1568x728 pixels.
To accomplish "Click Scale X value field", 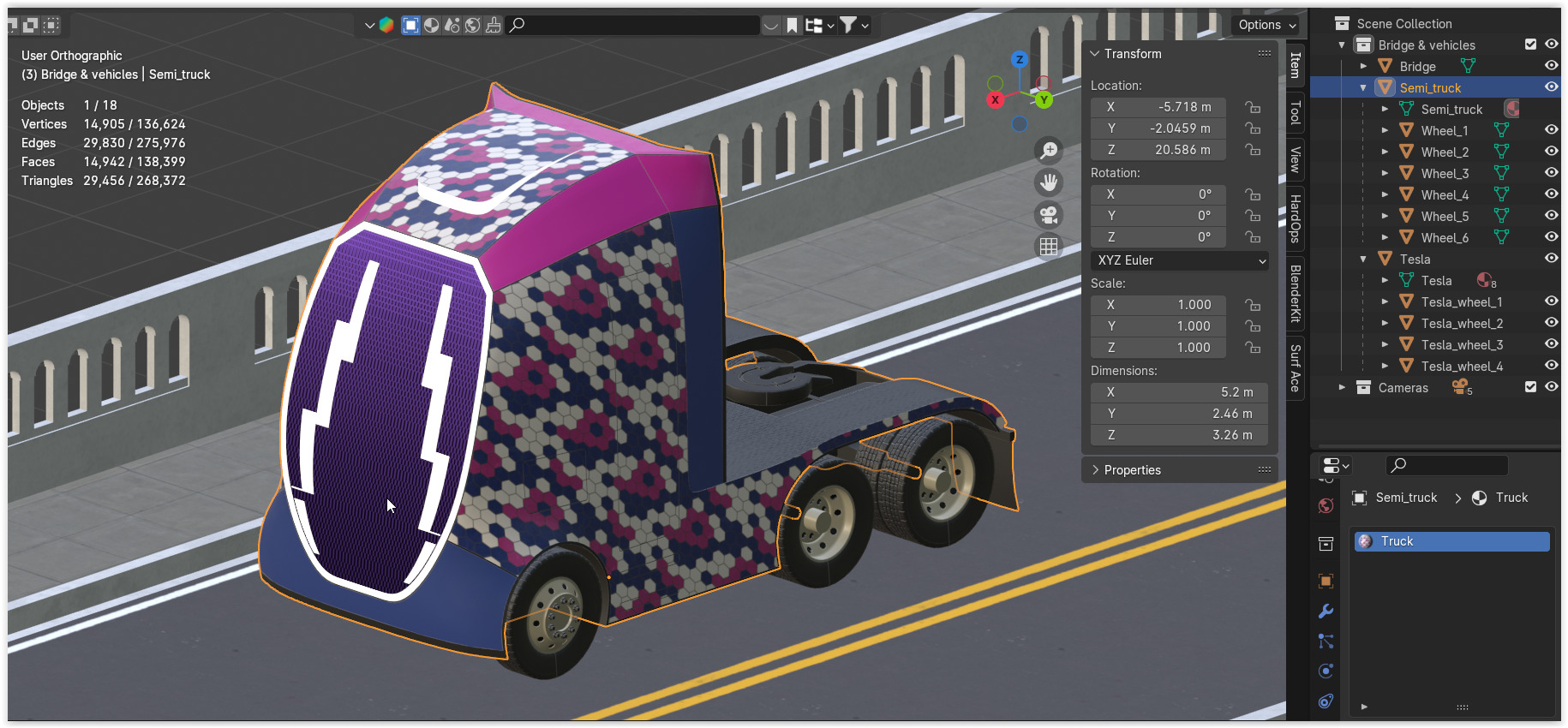I will click(1158, 305).
